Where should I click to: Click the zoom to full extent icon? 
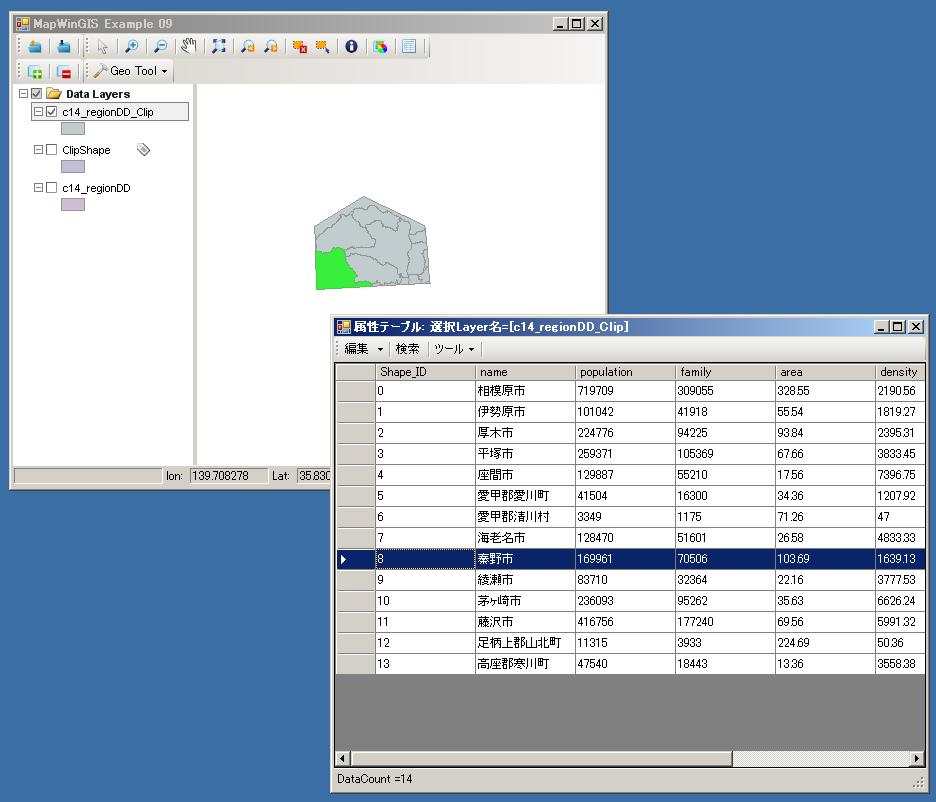tap(219, 46)
